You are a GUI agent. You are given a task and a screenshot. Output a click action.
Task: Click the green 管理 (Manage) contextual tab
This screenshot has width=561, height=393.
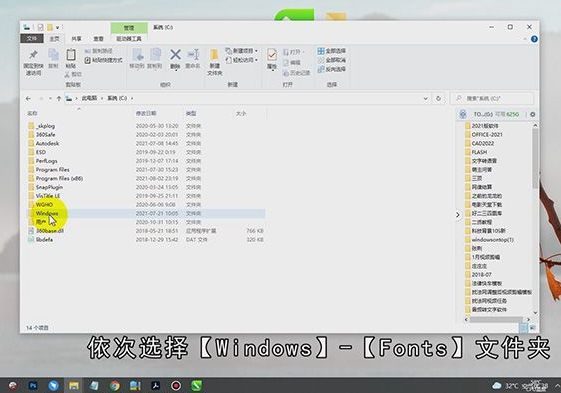point(129,28)
